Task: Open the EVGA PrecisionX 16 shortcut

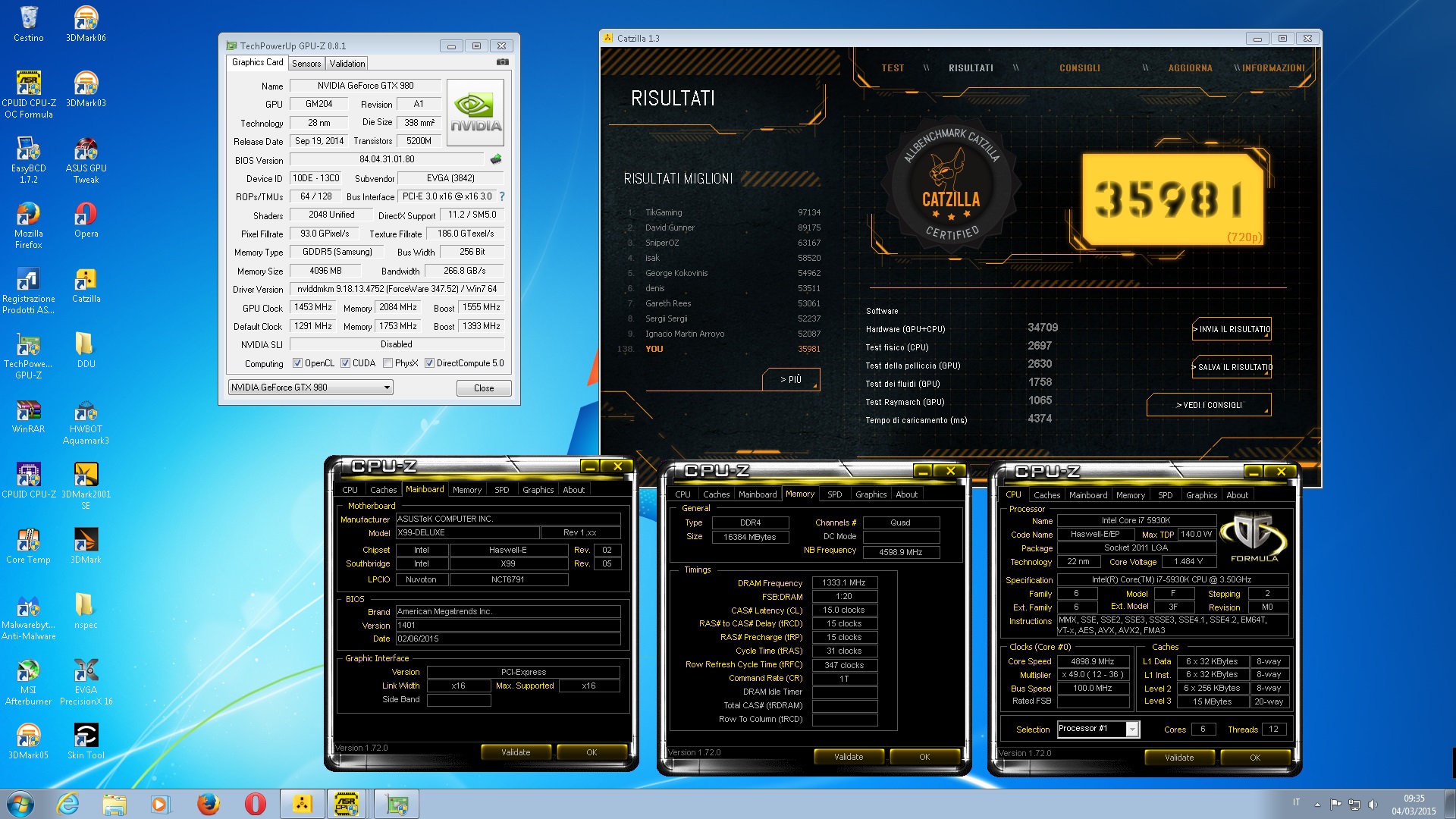Action: click(x=86, y=682)
